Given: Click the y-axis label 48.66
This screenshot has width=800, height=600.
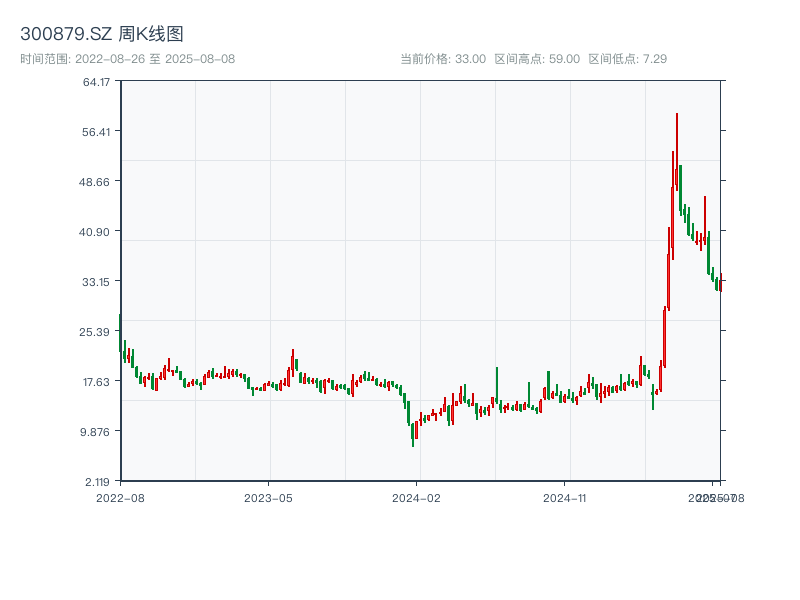Looking at the screenshot, I should pos(94,182).
